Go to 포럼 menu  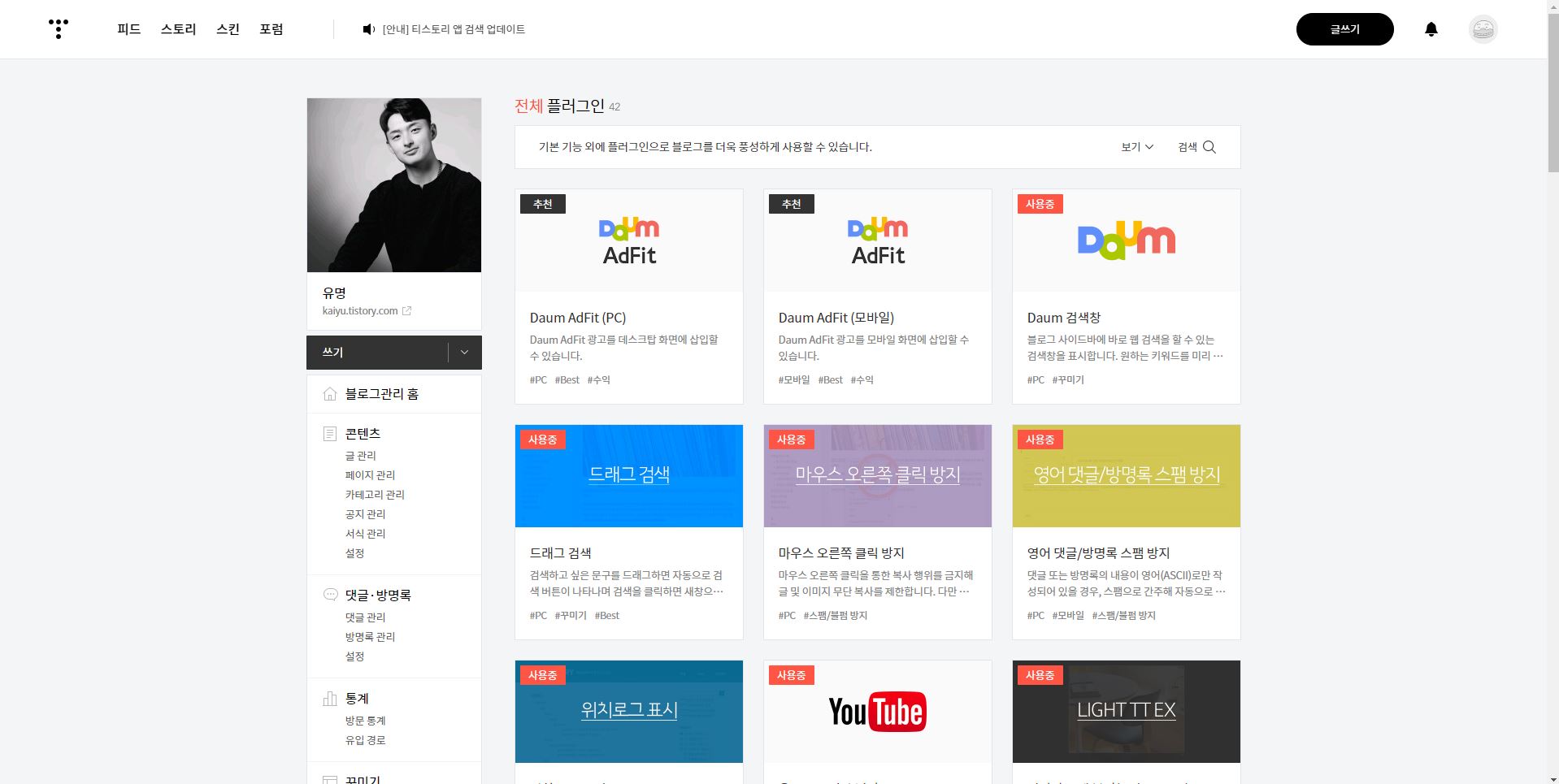271,29
